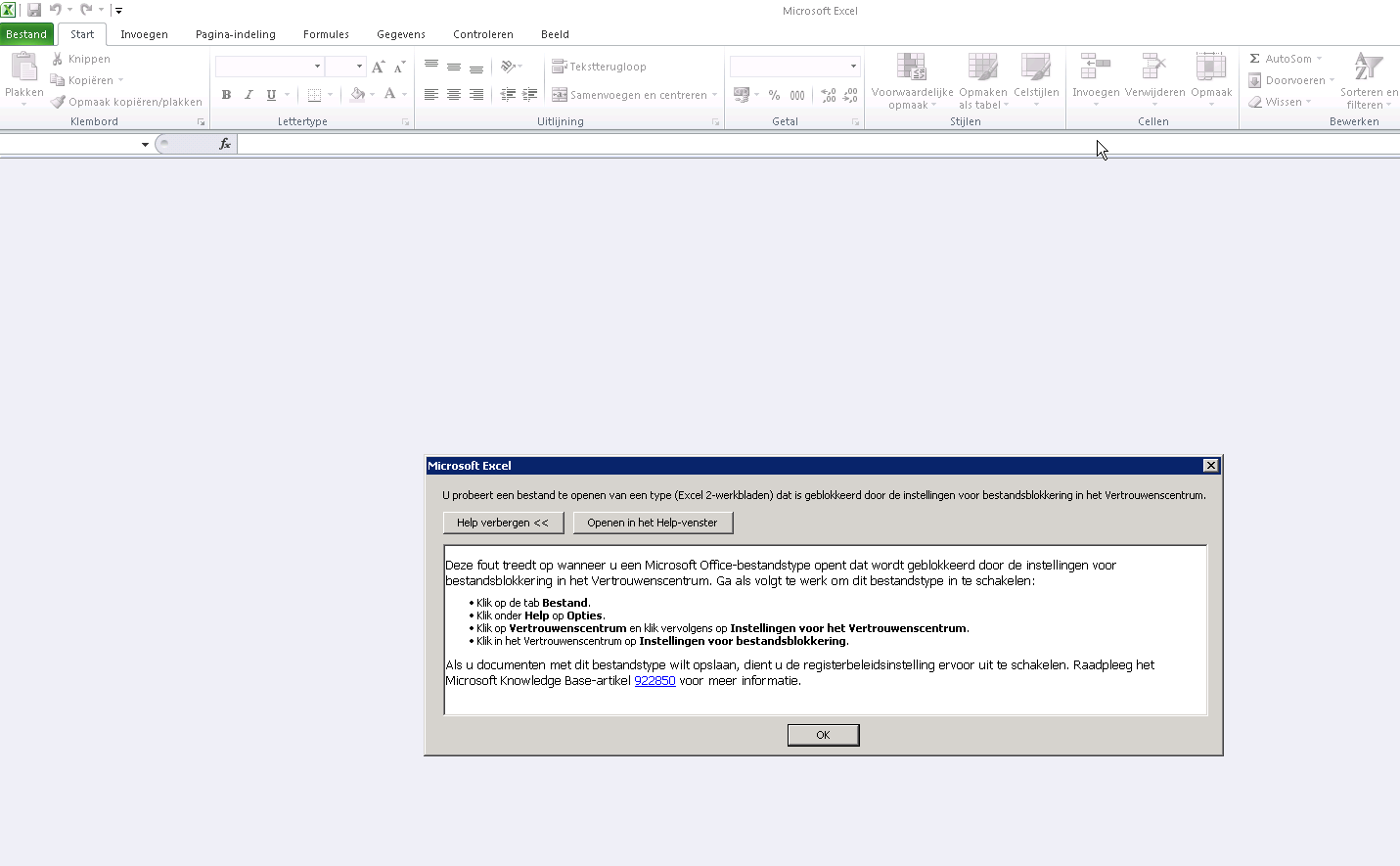
Task: Click into the formula bar
Action: click(818, 144)
